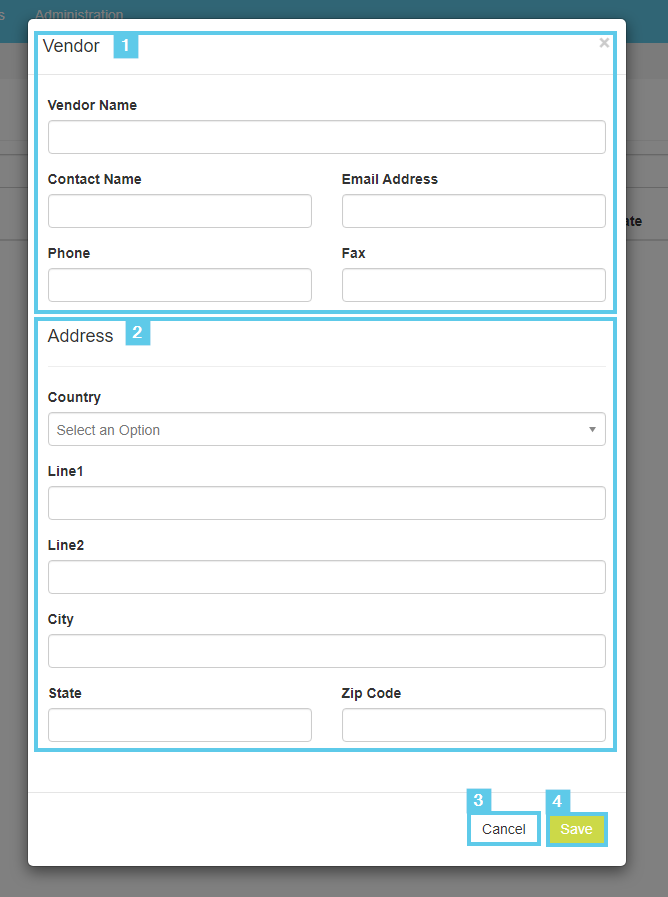Open the Administration menu
The image size is (668, 897).
pyautogui.click(x=79, y=14)
